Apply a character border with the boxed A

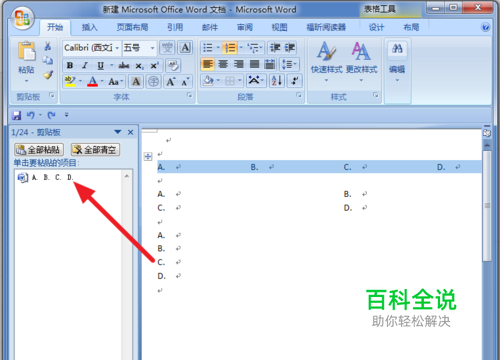tap(185, 48)
